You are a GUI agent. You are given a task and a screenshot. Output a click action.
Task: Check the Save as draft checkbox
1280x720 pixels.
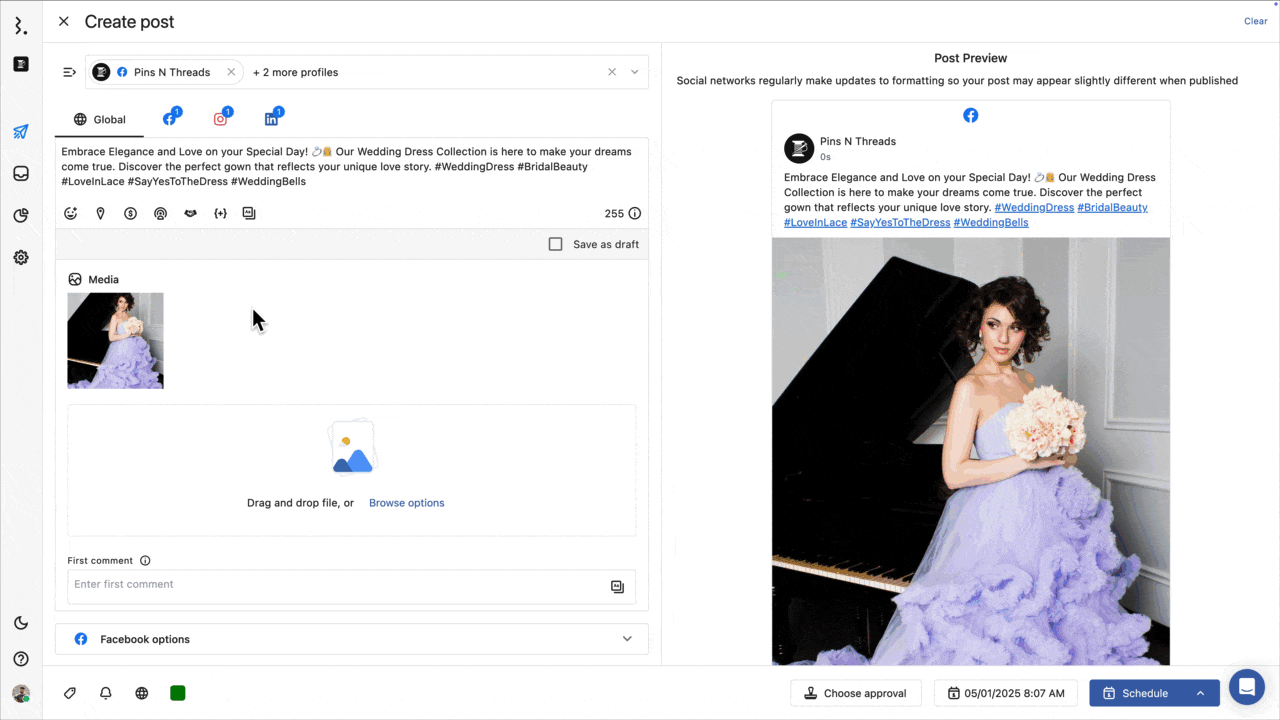pos(556,244)
